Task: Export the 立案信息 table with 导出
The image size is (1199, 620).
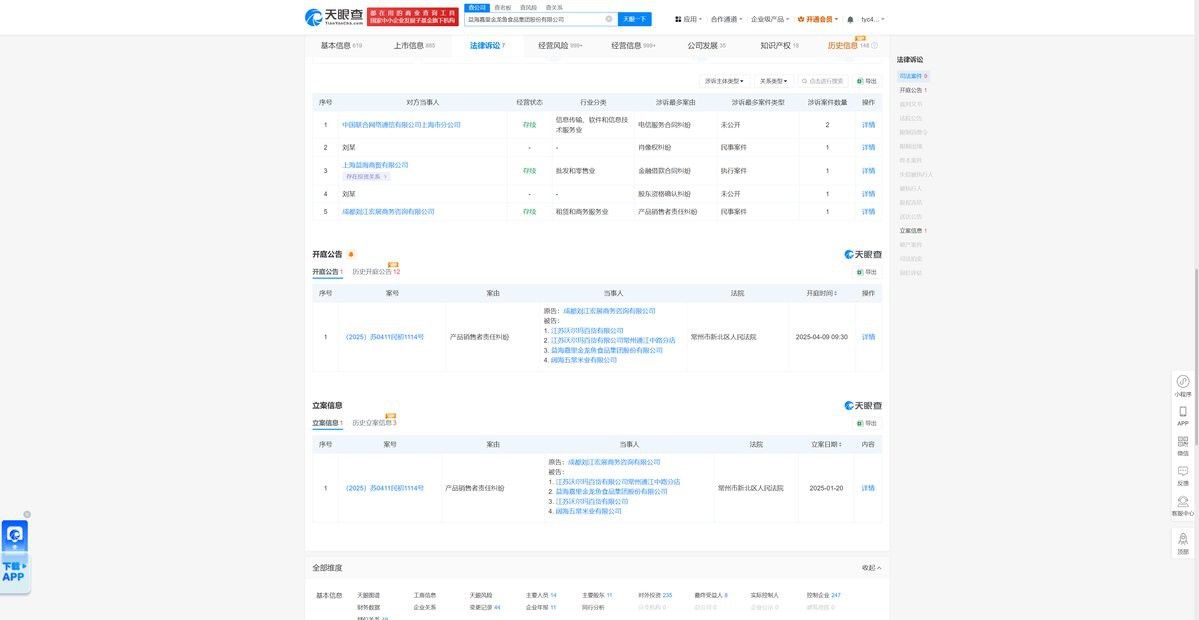Action: 866,424
